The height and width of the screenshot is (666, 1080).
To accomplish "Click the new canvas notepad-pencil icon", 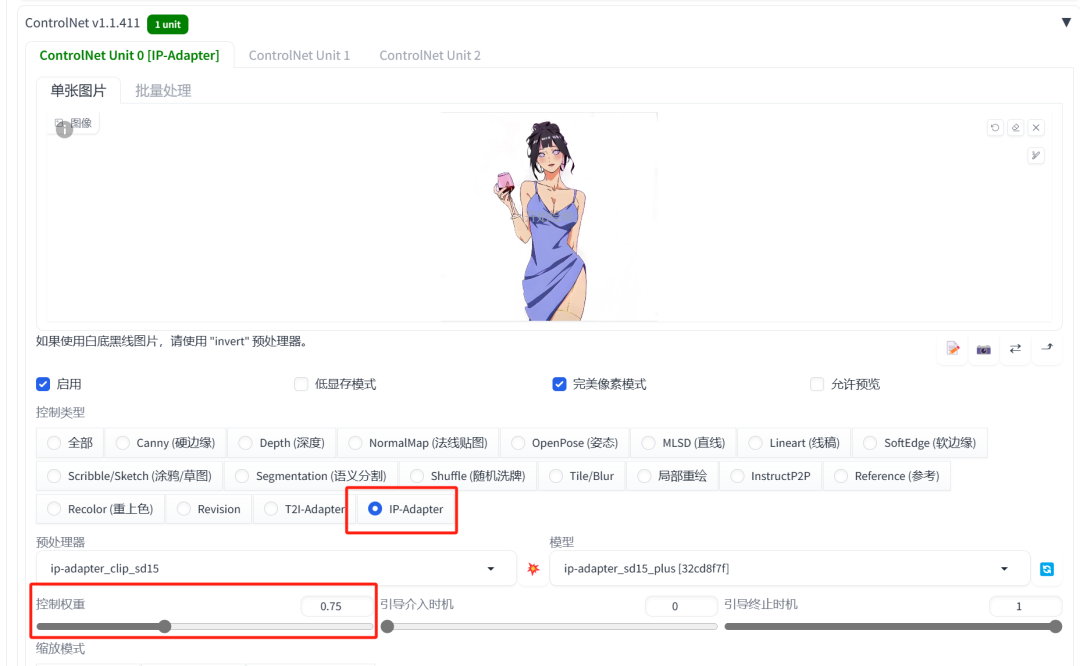I will 953,349.
